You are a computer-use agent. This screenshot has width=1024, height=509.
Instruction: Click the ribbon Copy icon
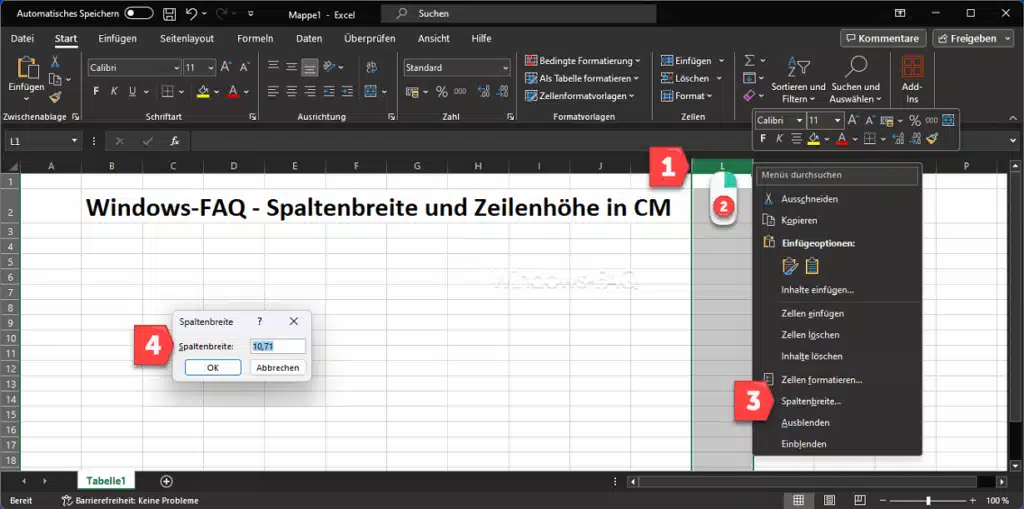56,79
